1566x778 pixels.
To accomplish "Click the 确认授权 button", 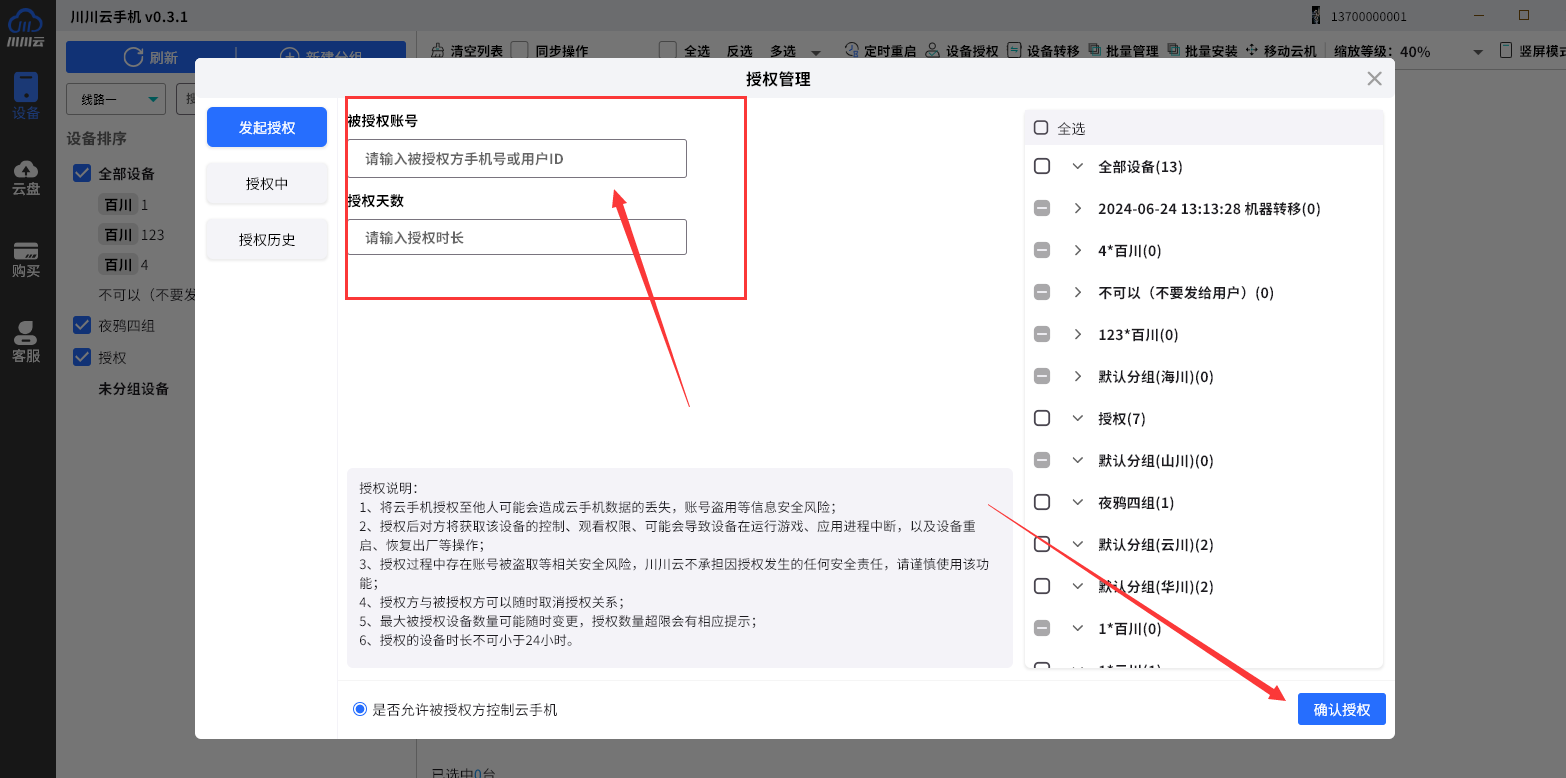I will 1341,709.
